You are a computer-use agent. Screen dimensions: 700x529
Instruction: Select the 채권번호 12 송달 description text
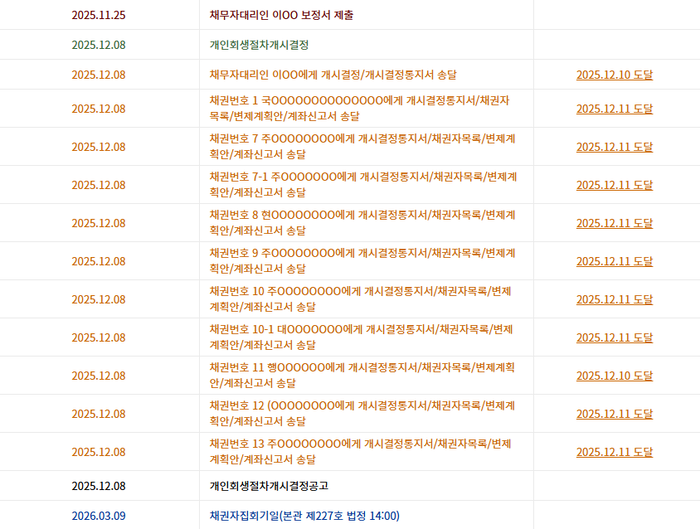362,414
